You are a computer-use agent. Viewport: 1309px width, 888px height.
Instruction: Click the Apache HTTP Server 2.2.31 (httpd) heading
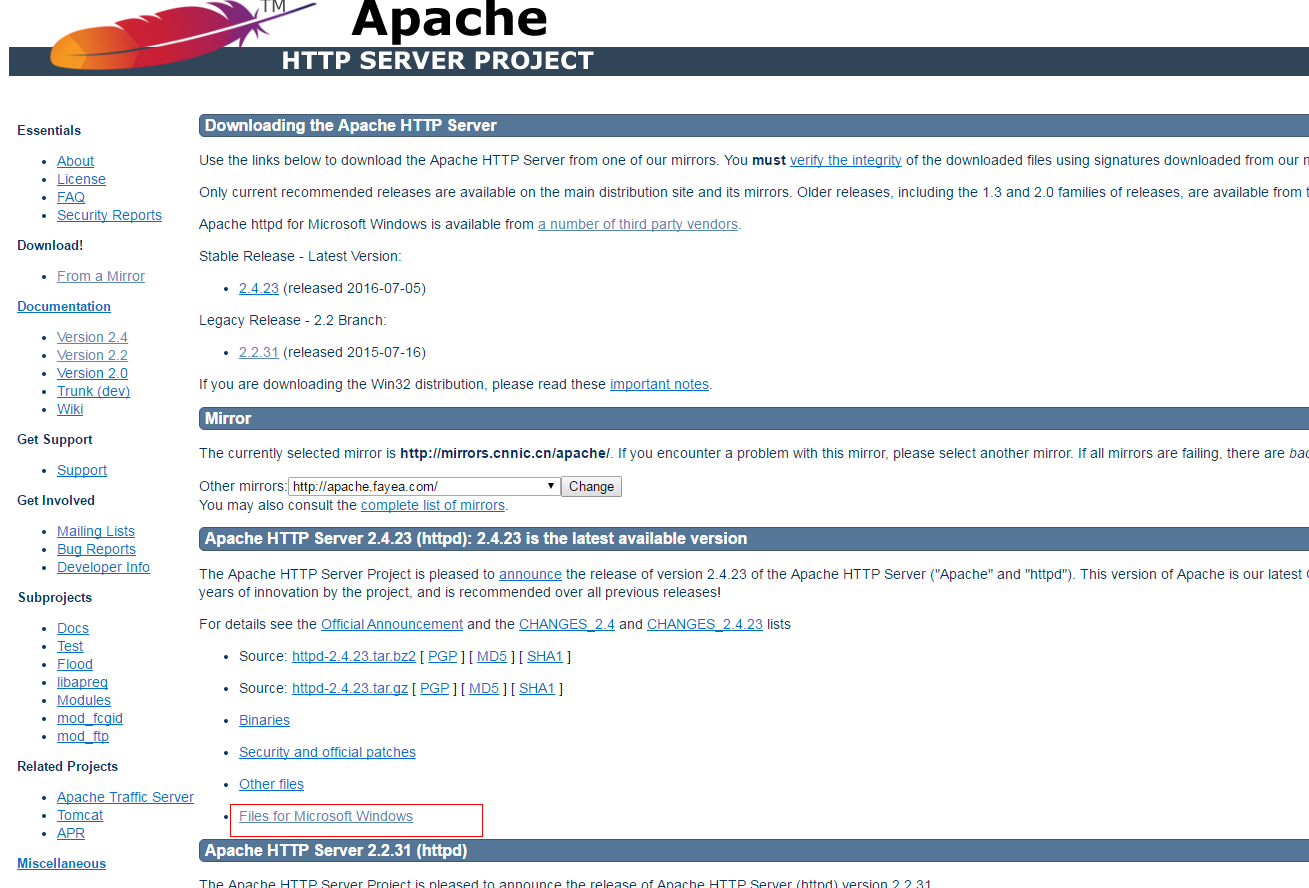coord(336,850)
